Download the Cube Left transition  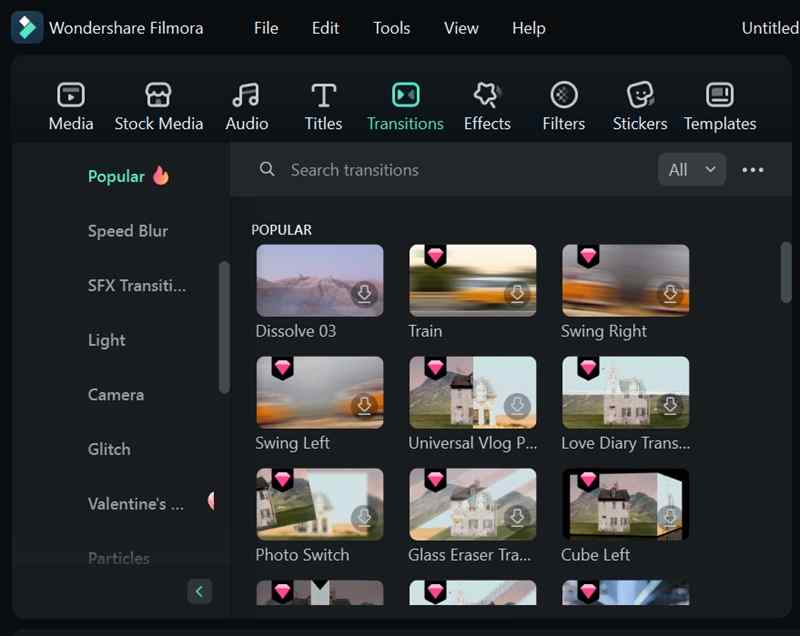pyautogui.click(x=670, y=518)
